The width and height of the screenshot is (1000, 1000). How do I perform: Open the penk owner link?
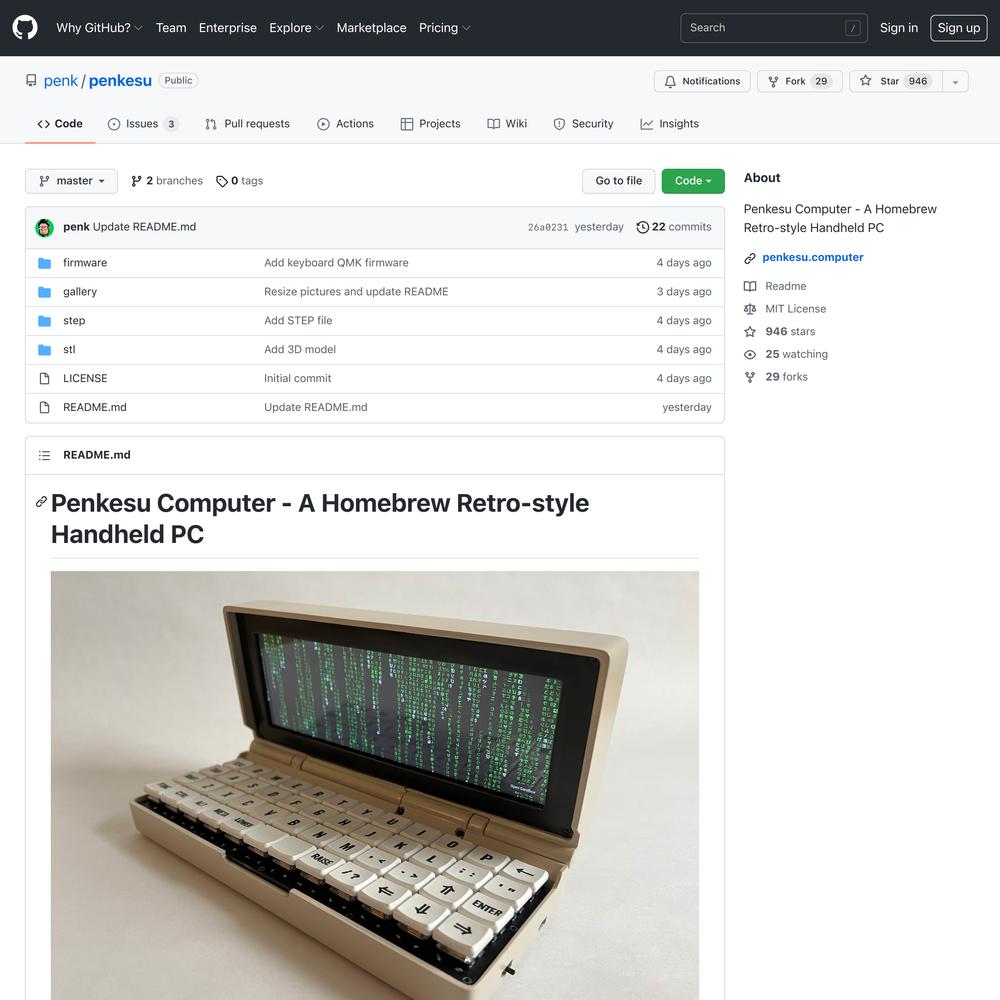[61, 81]
